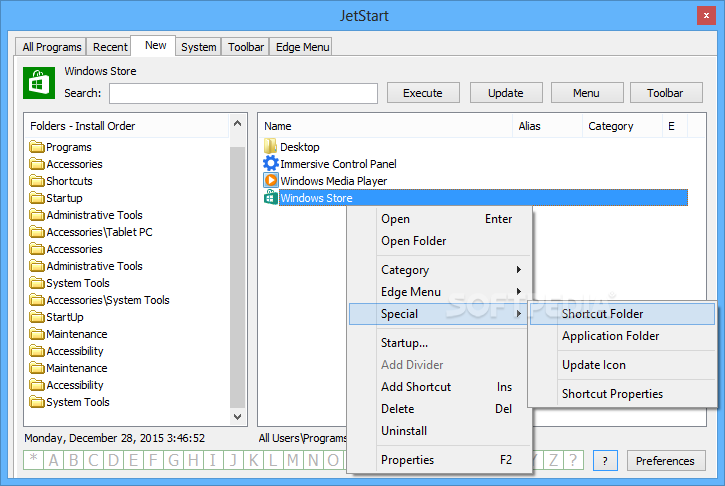Image resolution: width=725 pixels, height=486 pixels.
Task: Click the folder list vertical scrollbar track
Action: pos(238,277)
